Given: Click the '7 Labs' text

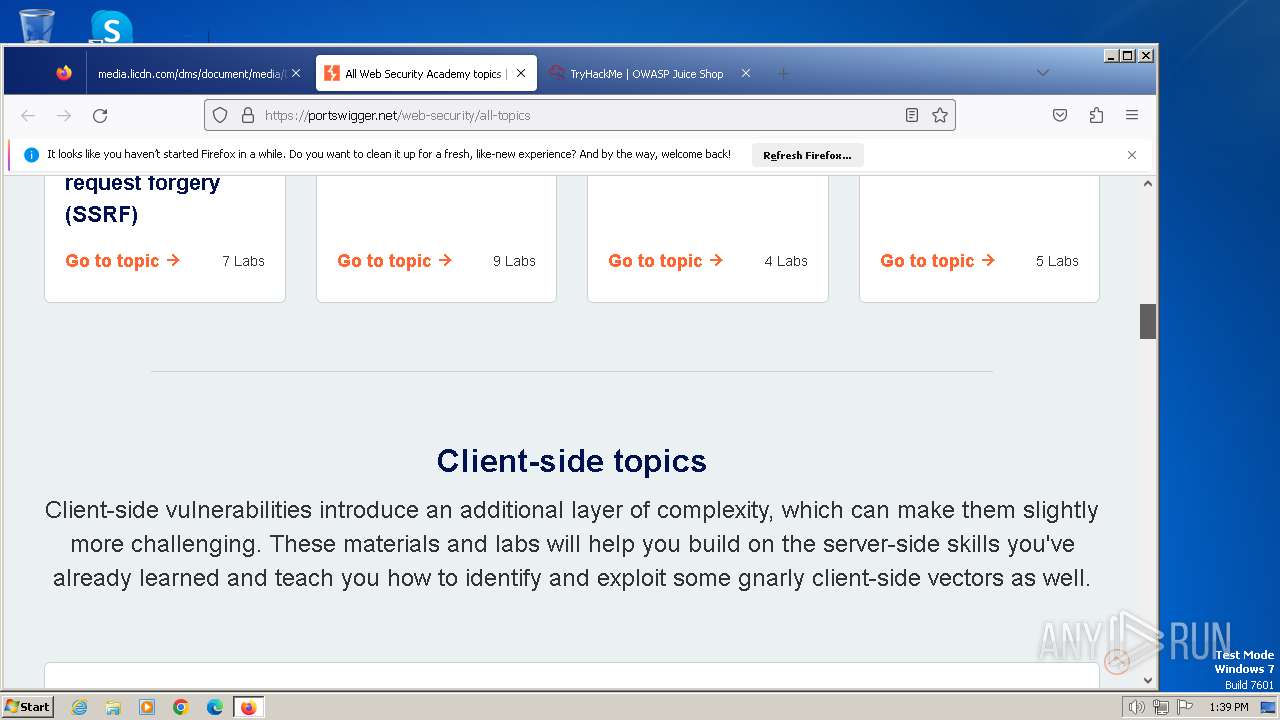Looking at the screenshot, I should tap(243, 261).
